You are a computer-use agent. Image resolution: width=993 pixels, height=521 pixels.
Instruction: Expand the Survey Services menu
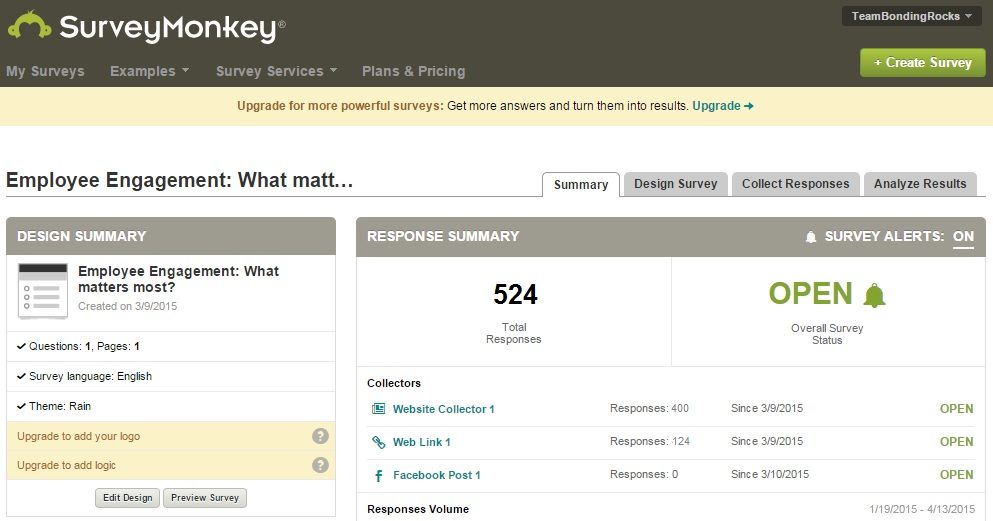point(276,71)
